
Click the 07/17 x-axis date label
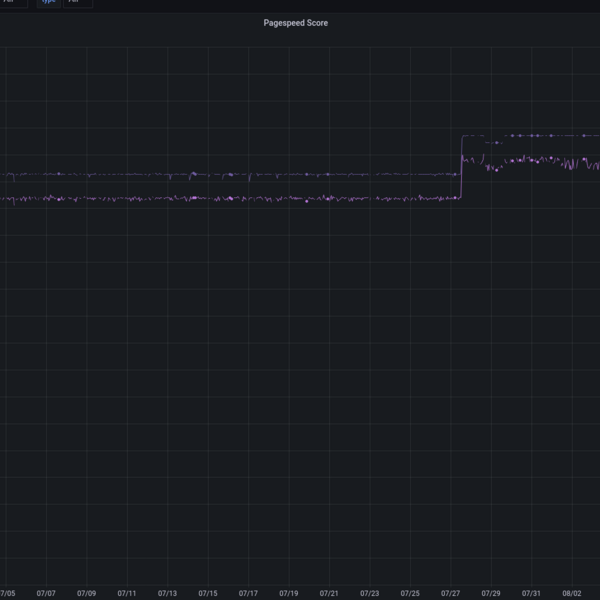(x=248, y=593)
